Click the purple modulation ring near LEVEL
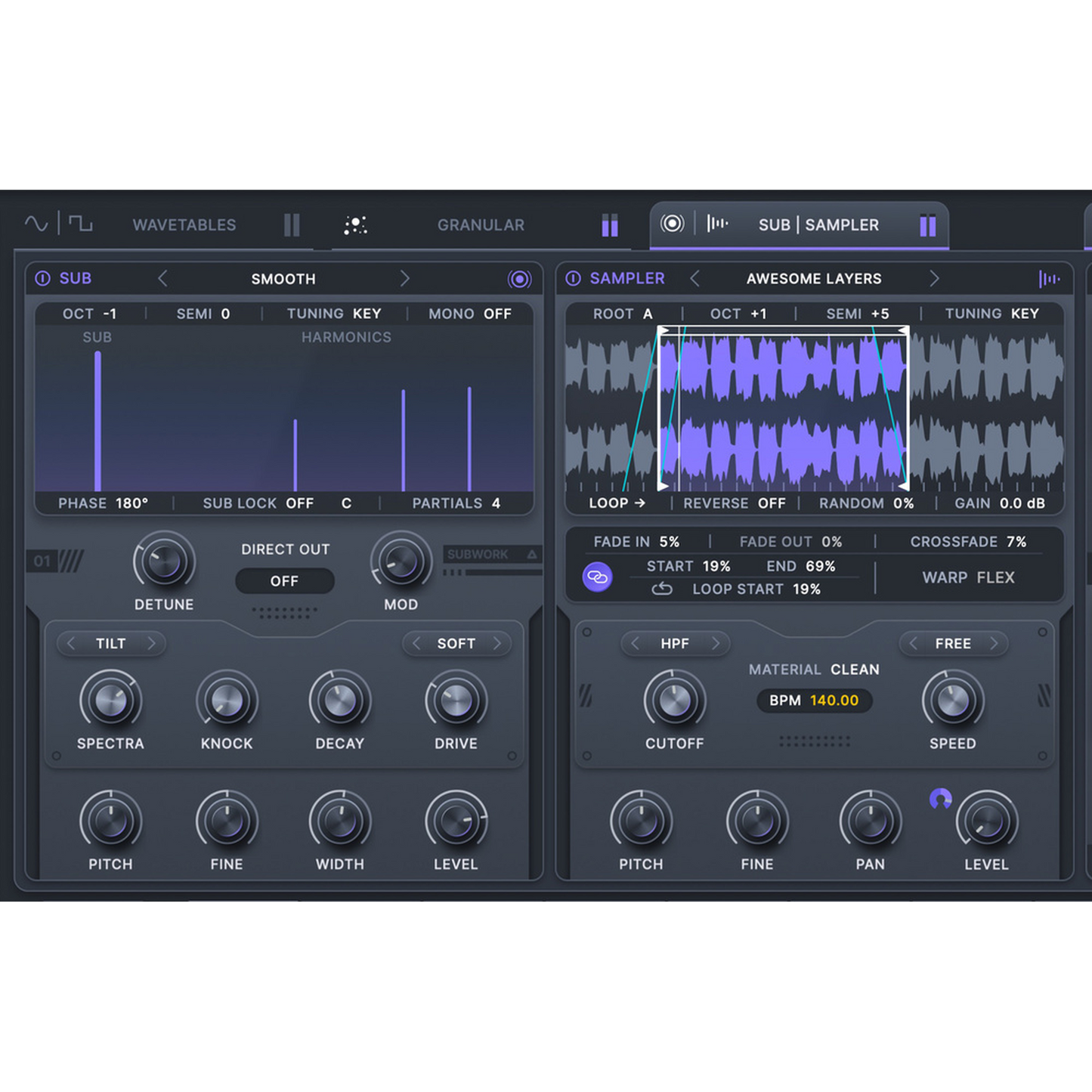The height and width of the screenshot is (1092, 1092). click(x=940, y=798)
